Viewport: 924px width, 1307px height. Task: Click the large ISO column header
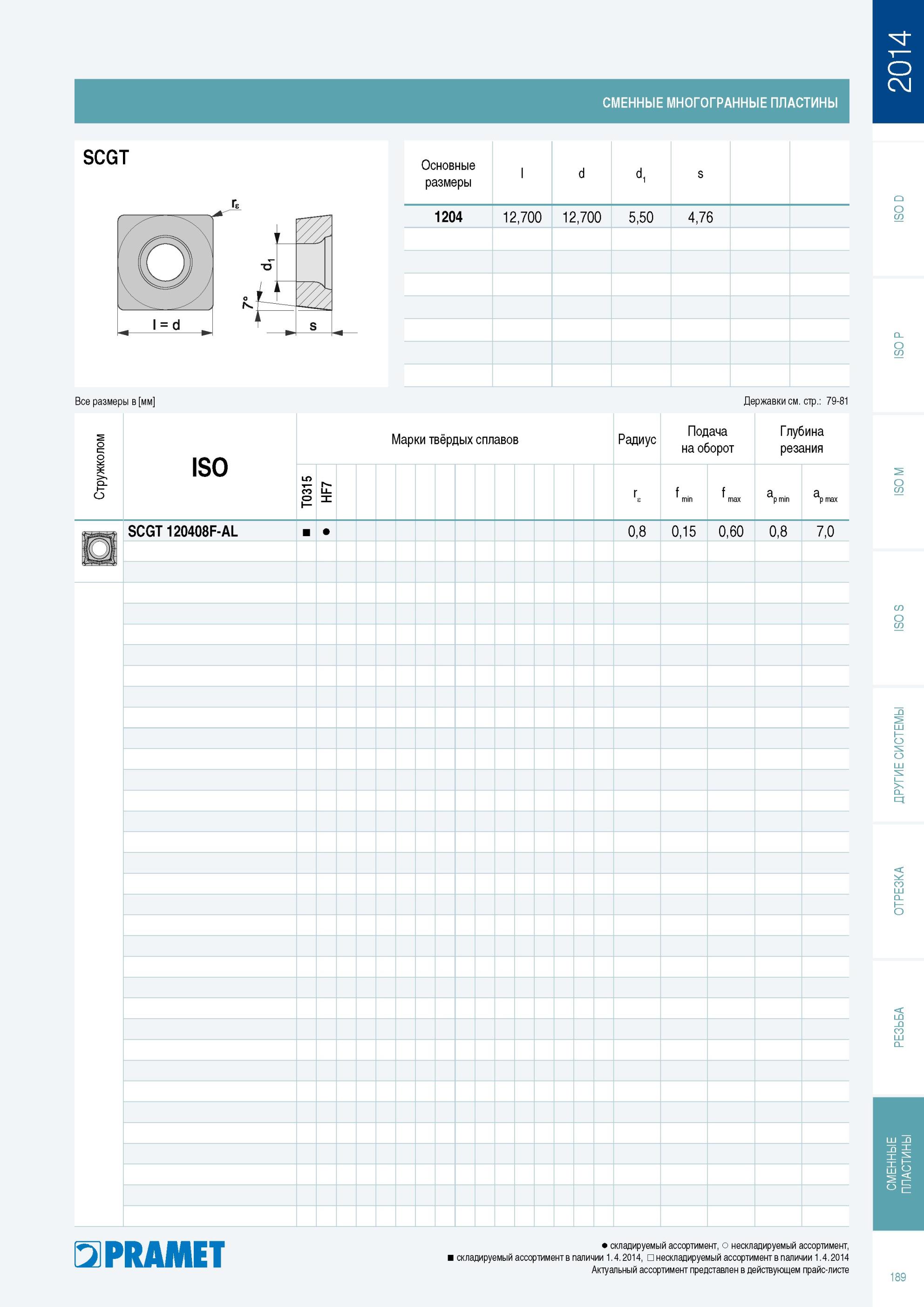pyautogui.click(x=210, y=467)
